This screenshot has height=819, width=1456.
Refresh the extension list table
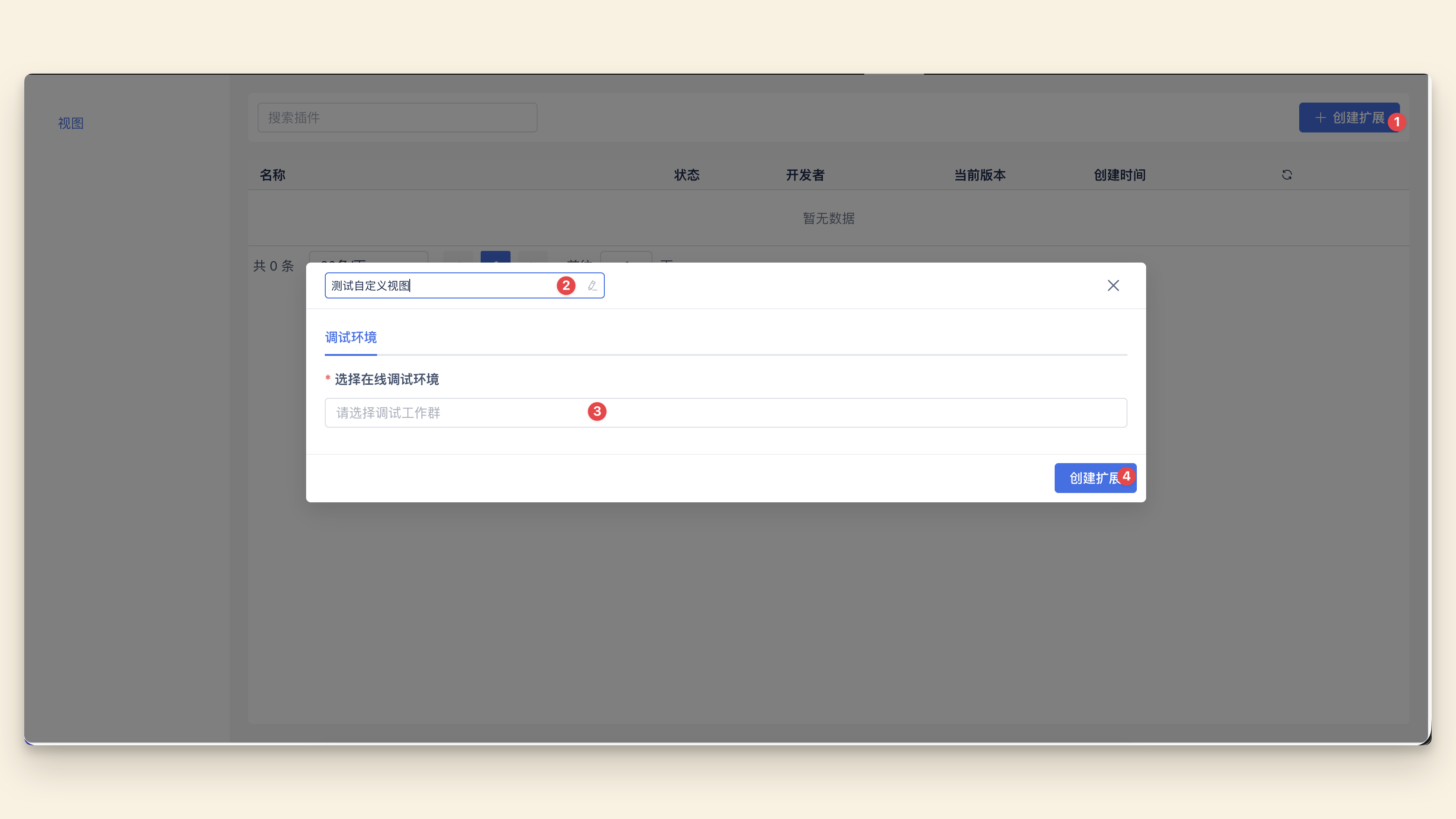[1287, 175]
